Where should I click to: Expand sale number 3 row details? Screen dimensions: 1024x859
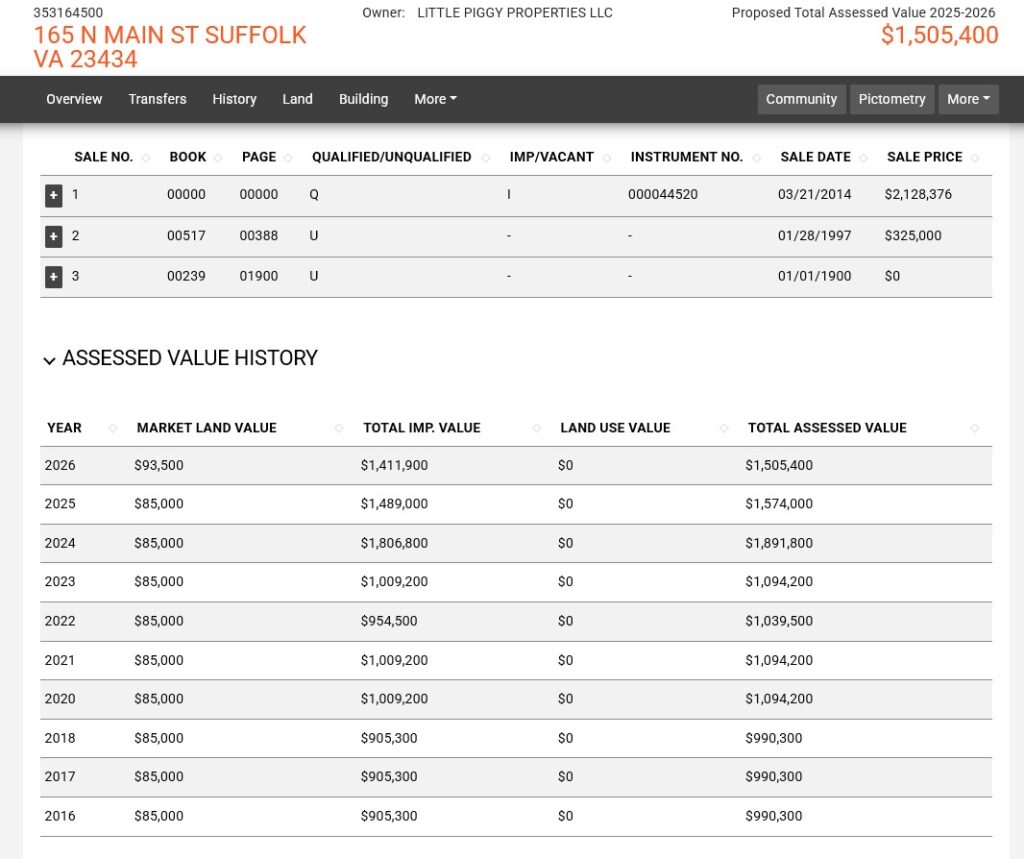(x=54, y=277)
